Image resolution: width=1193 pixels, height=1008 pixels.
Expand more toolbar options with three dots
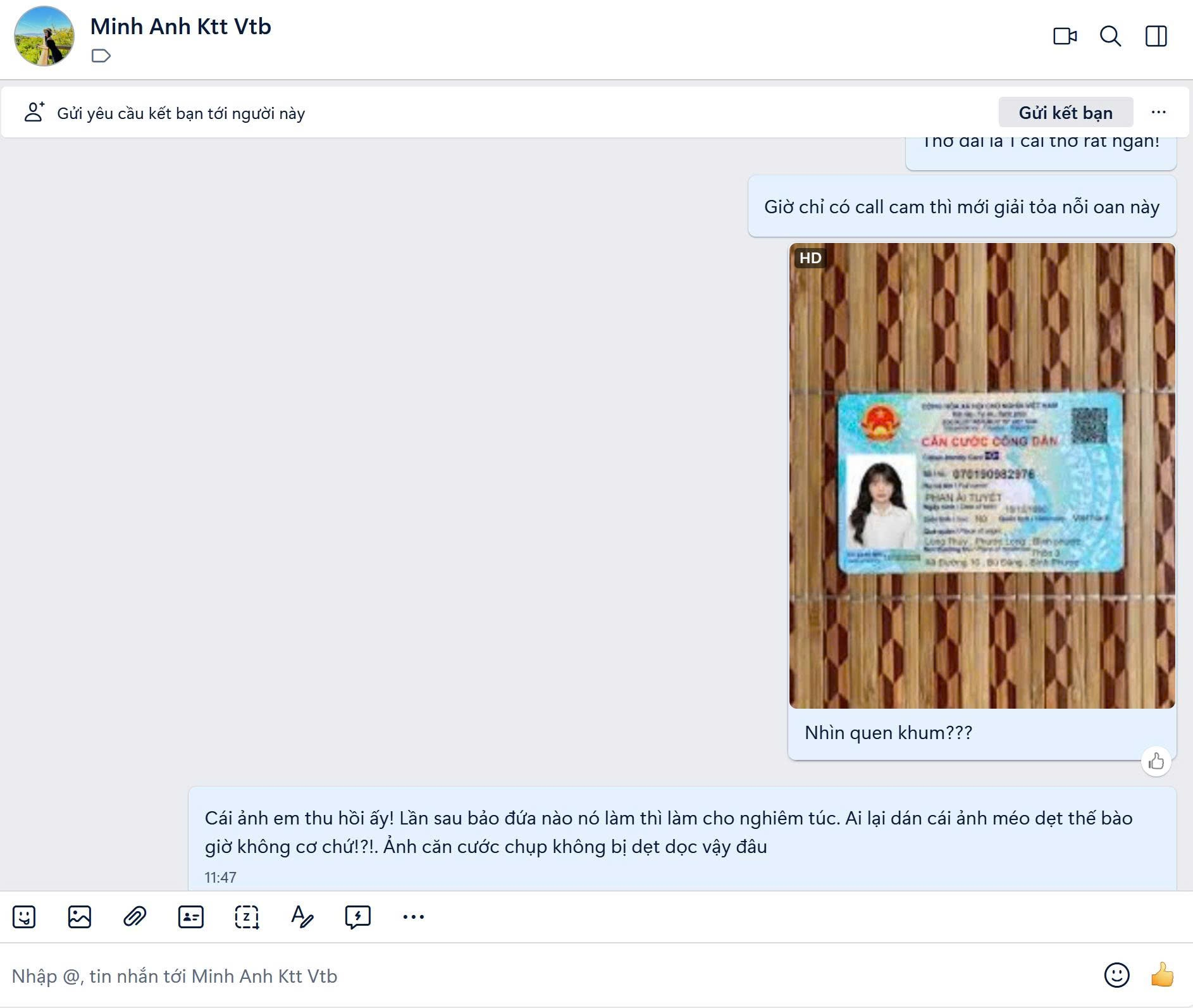coord(414,916)
